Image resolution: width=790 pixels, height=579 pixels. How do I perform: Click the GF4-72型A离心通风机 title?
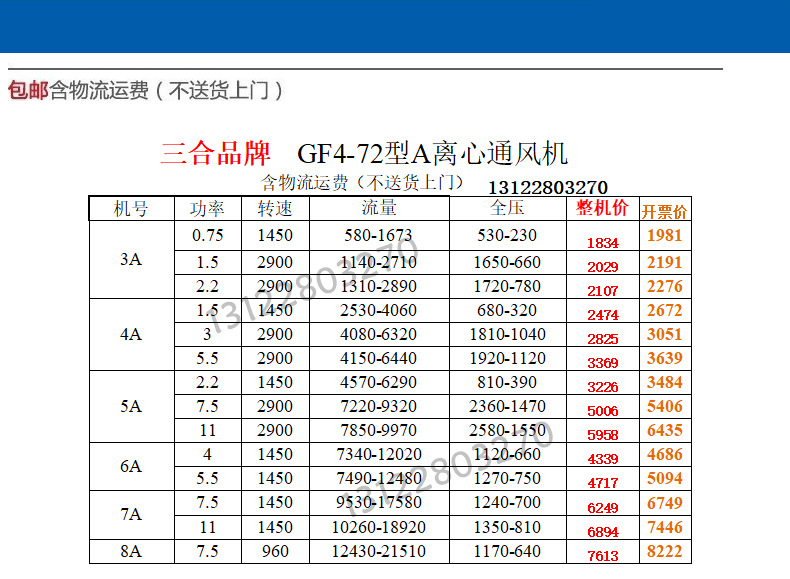pos(432,154)
